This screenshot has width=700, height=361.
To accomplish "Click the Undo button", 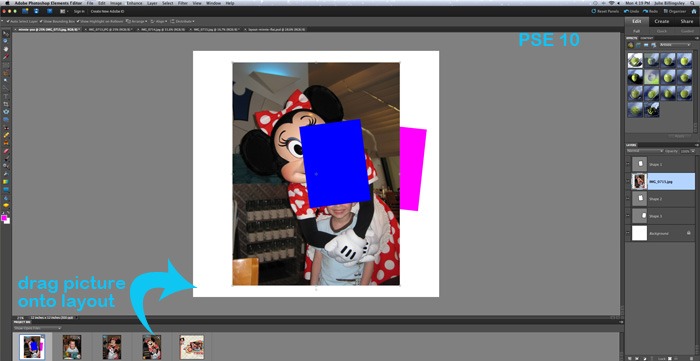I will pos(632,11).
